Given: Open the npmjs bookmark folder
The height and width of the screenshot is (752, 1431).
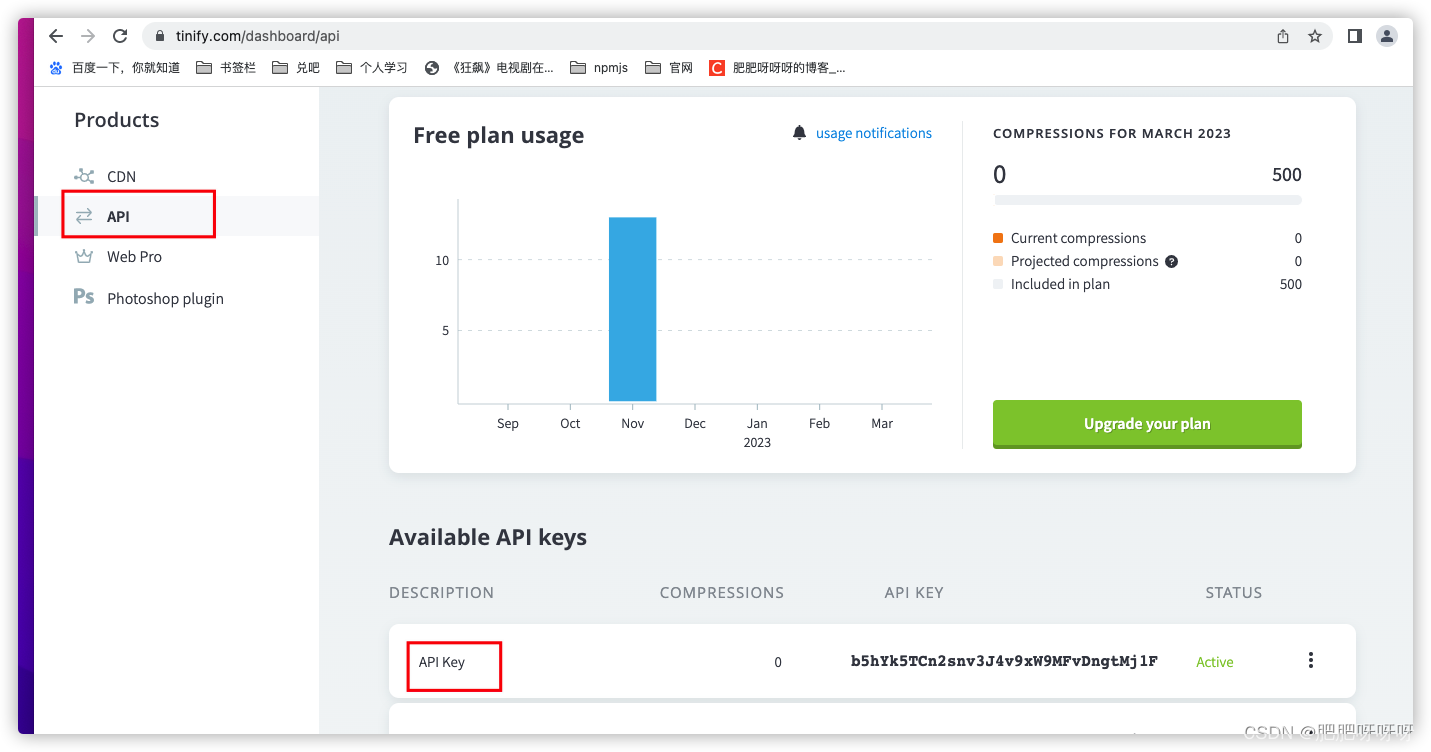Looking at the screenshot, I should pos(599,68).
